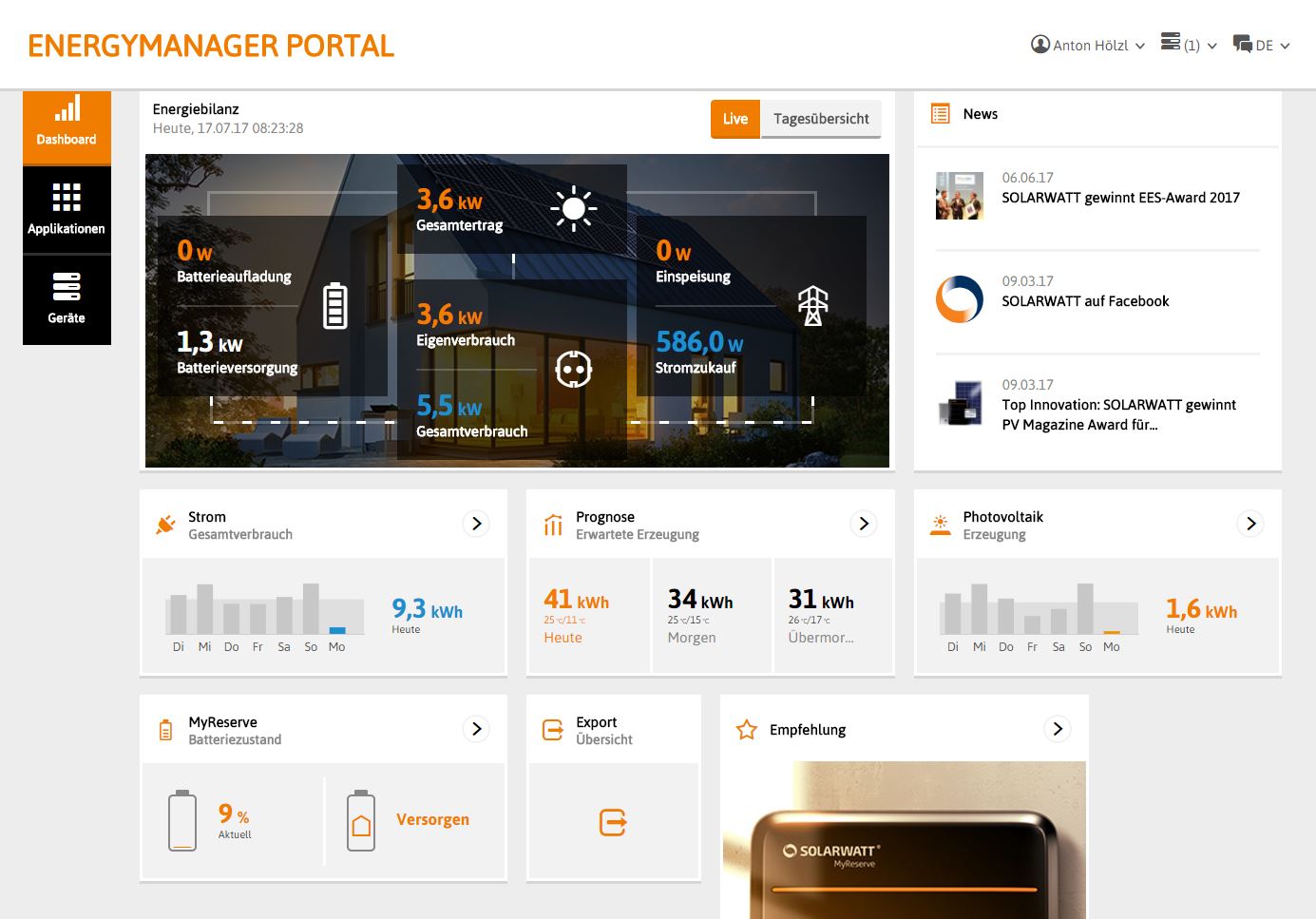Click the EES-Award news thumbnail

[960, 196]
